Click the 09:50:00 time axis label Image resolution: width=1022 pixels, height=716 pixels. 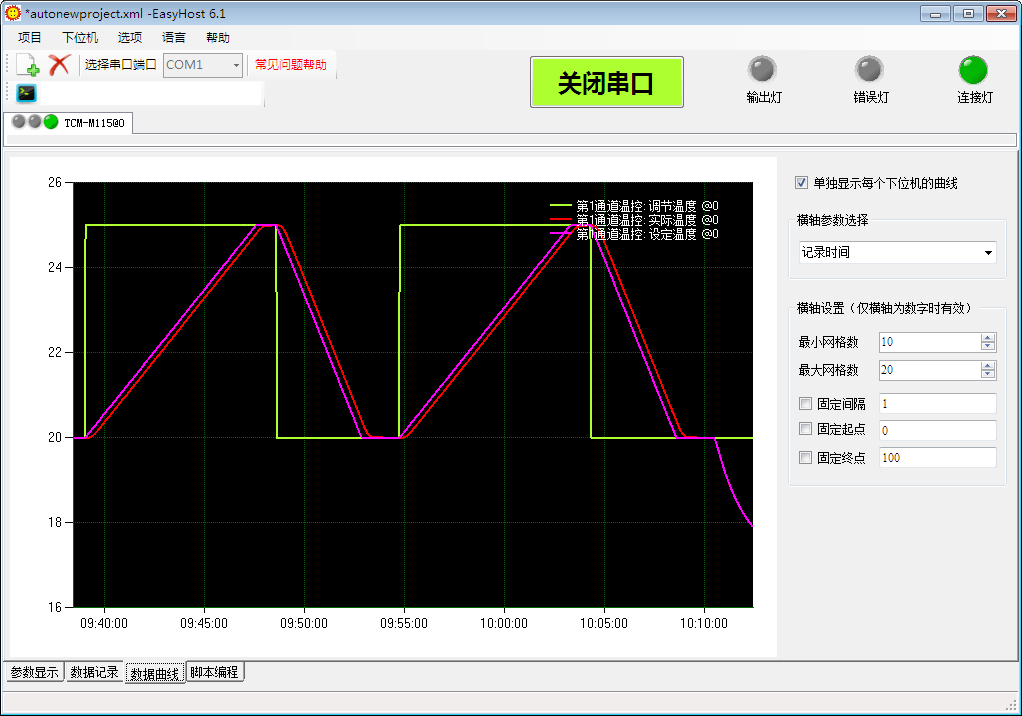point(304,623)
